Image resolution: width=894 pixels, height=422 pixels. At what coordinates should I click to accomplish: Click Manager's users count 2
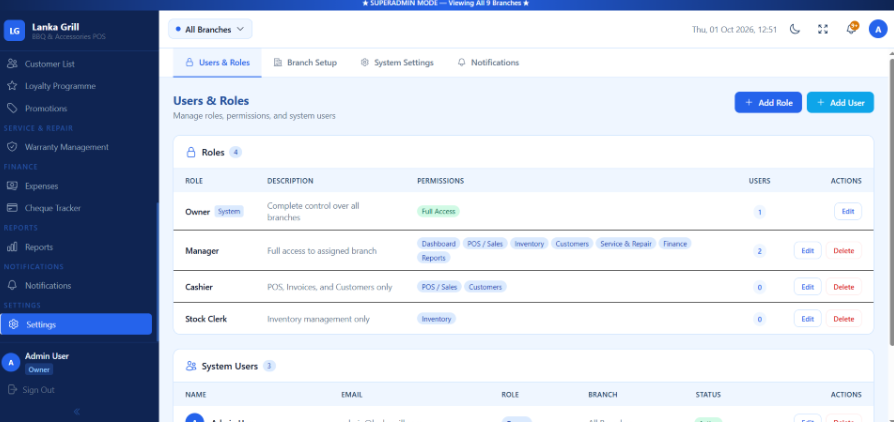click(759, 251)
